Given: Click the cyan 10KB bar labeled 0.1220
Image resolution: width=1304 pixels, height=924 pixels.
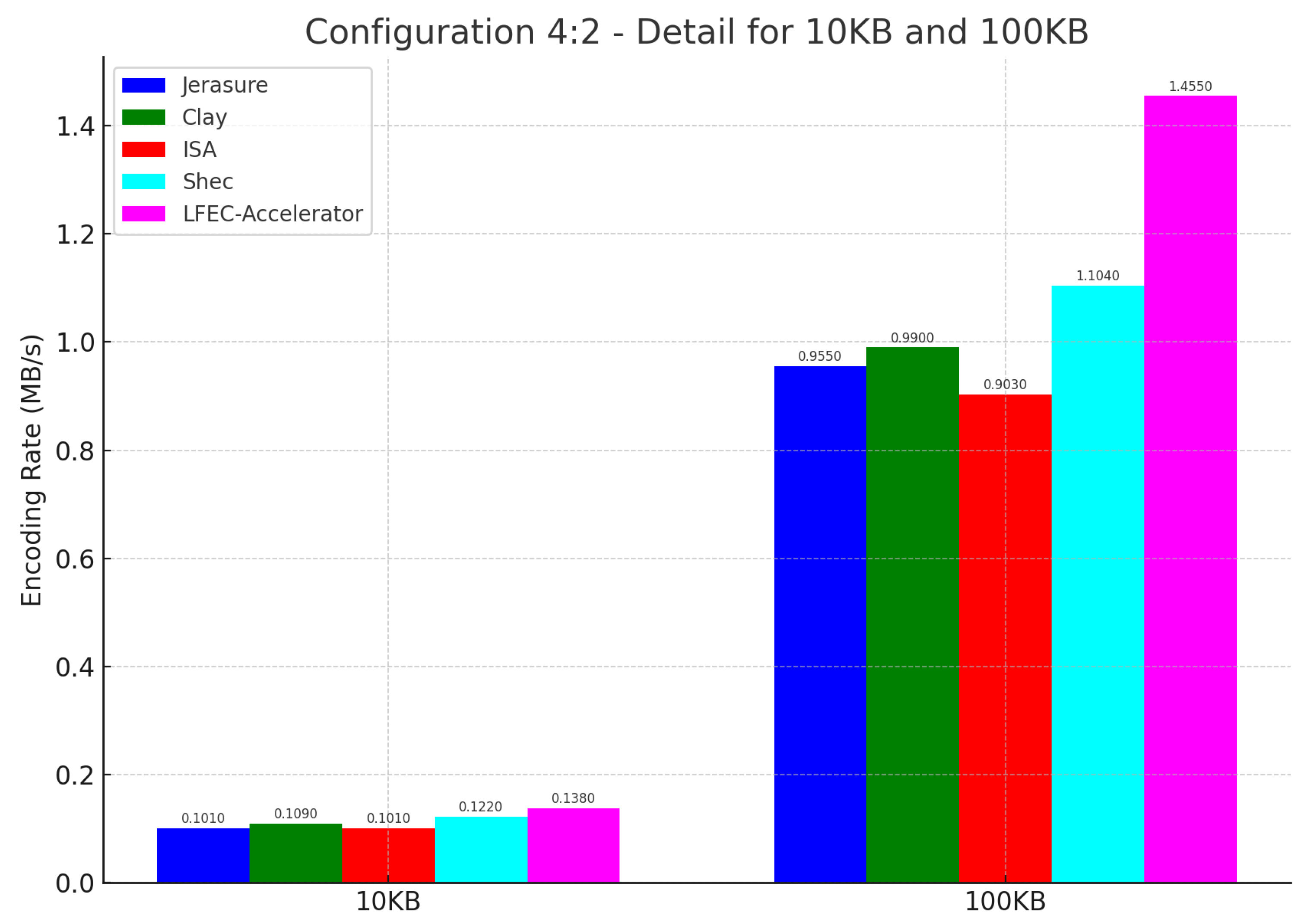Looking at the screenshot, I should (x=481, y=849).
